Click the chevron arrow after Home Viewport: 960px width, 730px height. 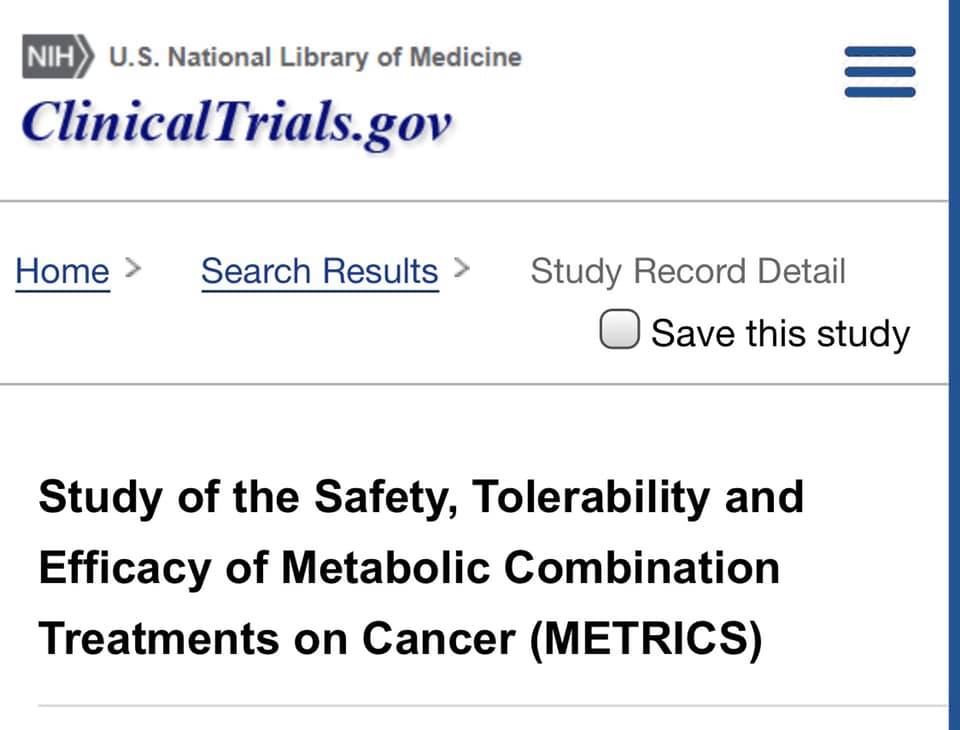[133, 268]
